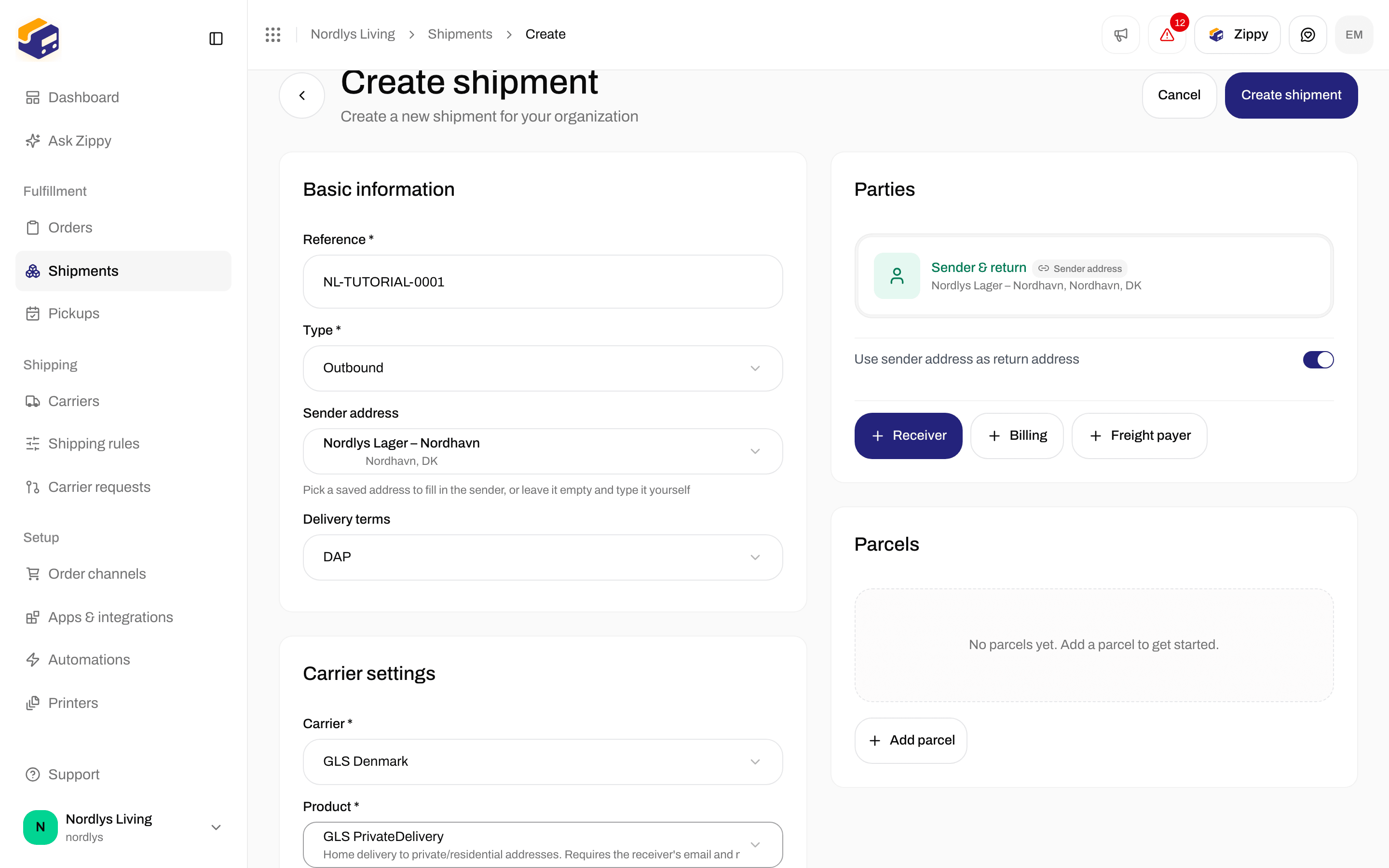Open the Sender address dropdown
This screenshot has width=1389, height=868.
click(543, 451)
